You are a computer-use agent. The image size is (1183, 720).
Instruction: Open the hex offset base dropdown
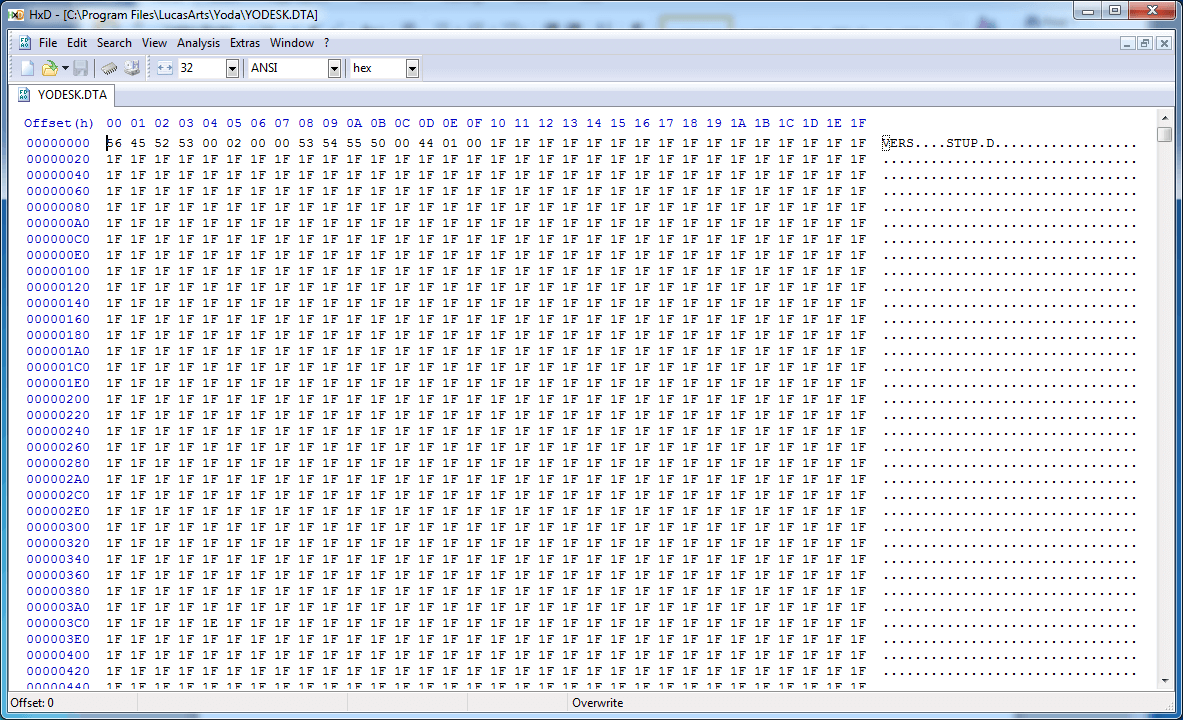point(412,68)
